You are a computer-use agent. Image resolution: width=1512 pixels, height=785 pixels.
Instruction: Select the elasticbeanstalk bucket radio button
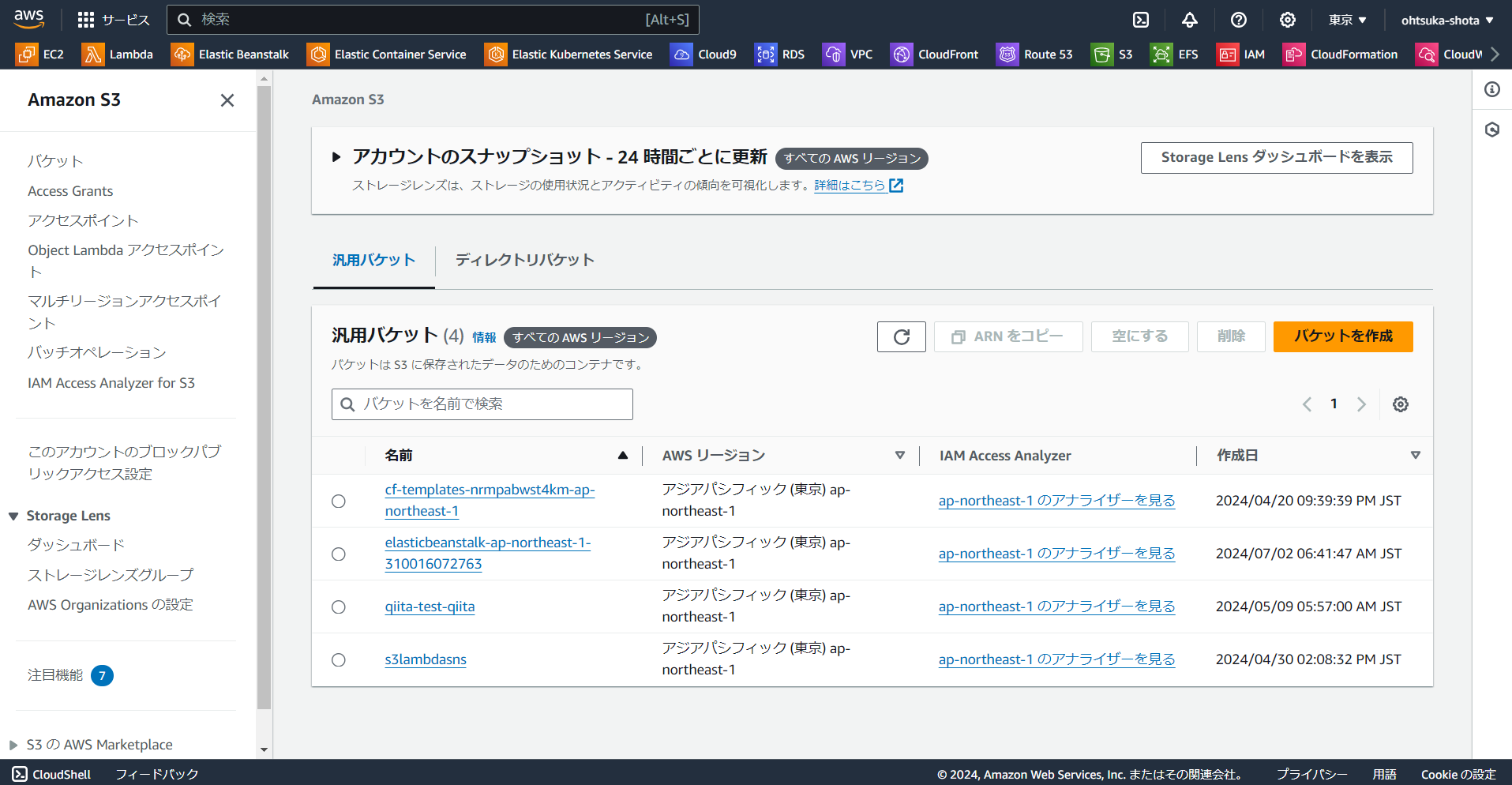pyautogui.click(x=339, y=554)
